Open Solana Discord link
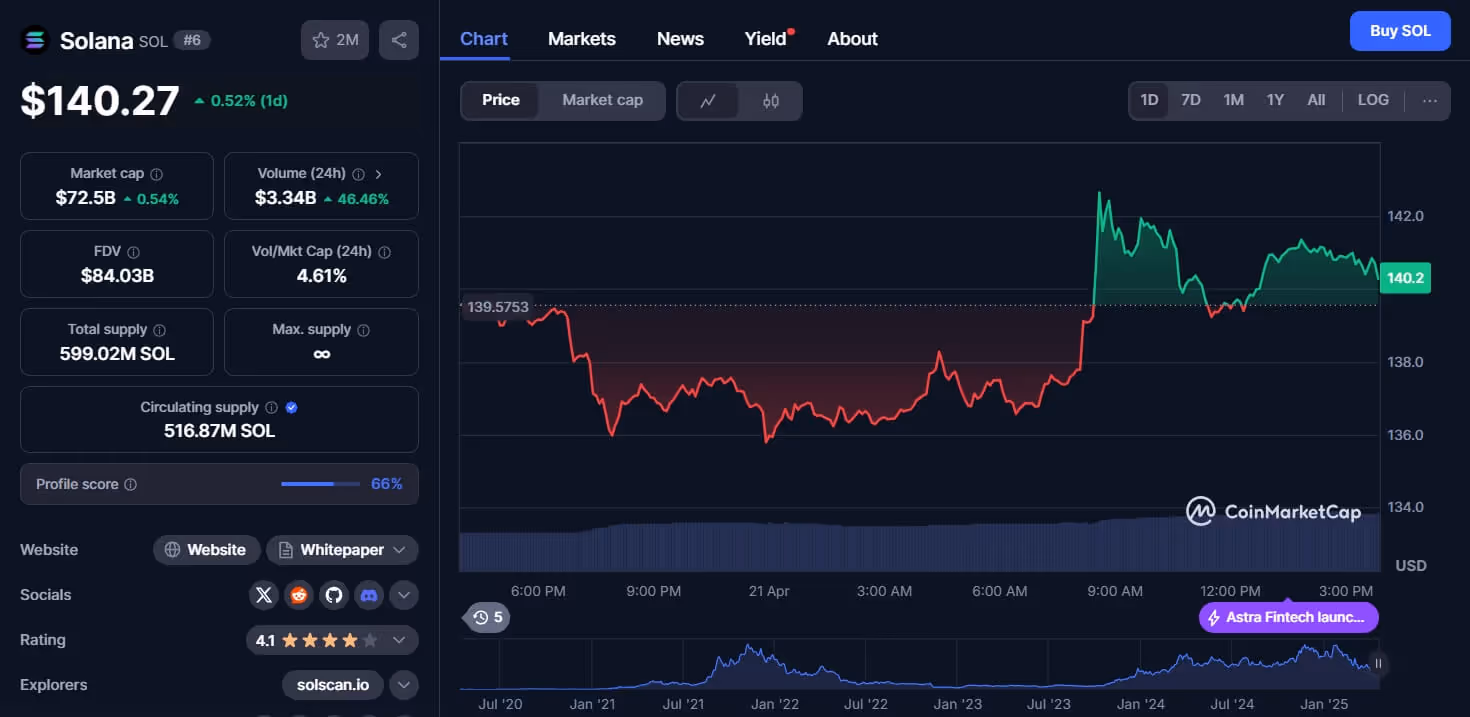This screenshot has height=717, width=1470. point(368,595)
